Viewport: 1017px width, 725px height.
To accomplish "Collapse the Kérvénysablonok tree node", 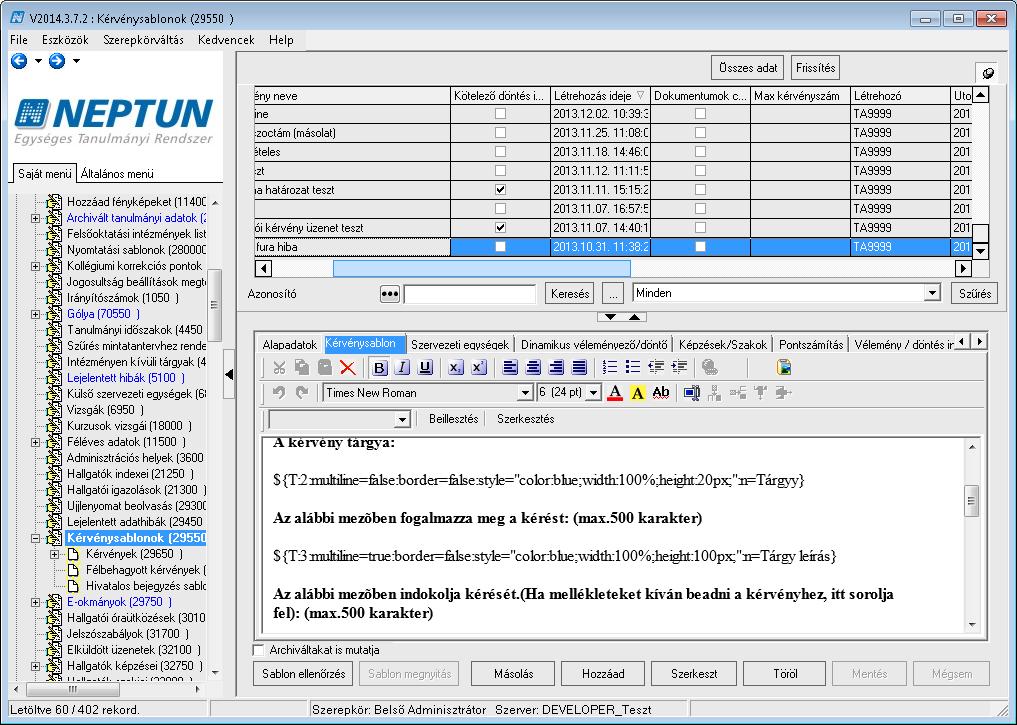I will 36,538.
